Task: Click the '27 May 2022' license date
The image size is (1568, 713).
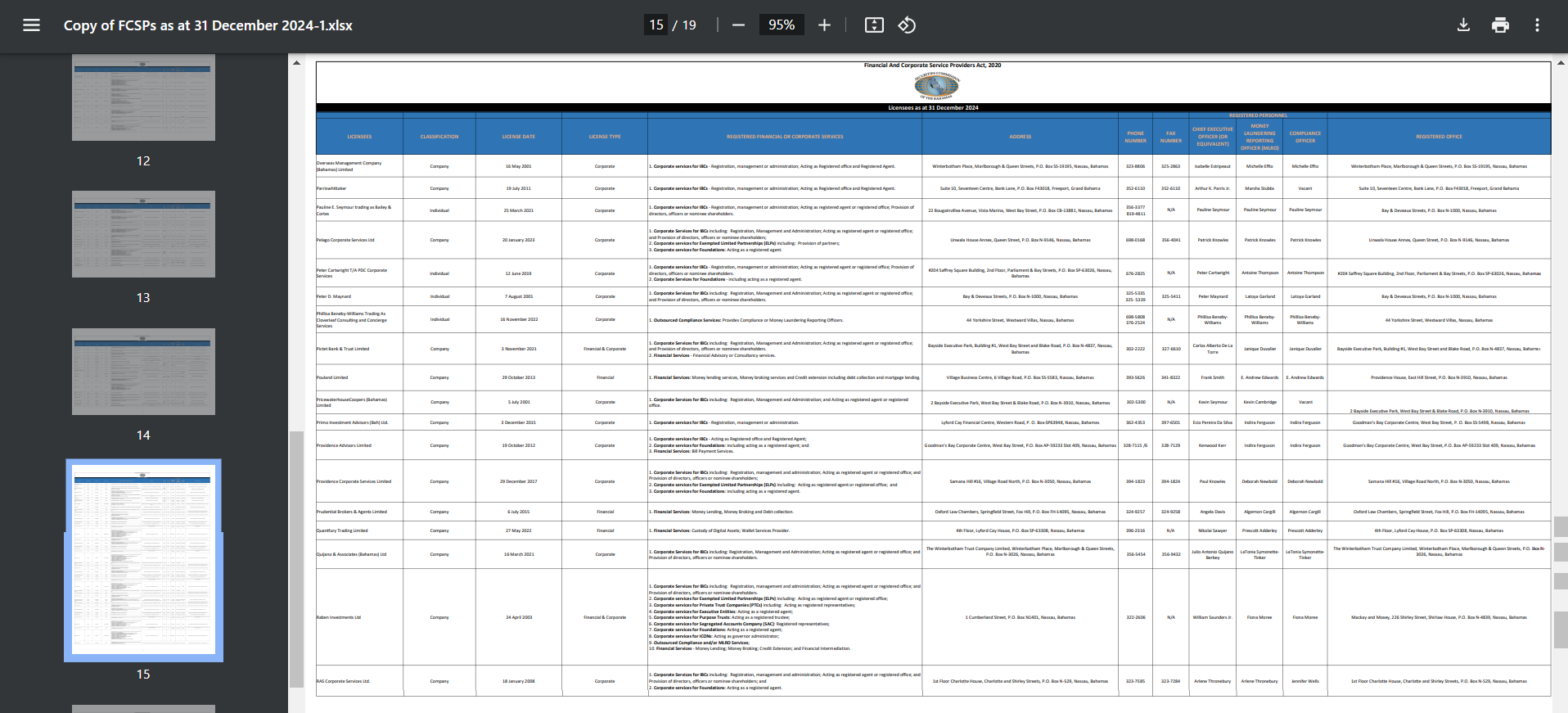Action: click(519, 530)
